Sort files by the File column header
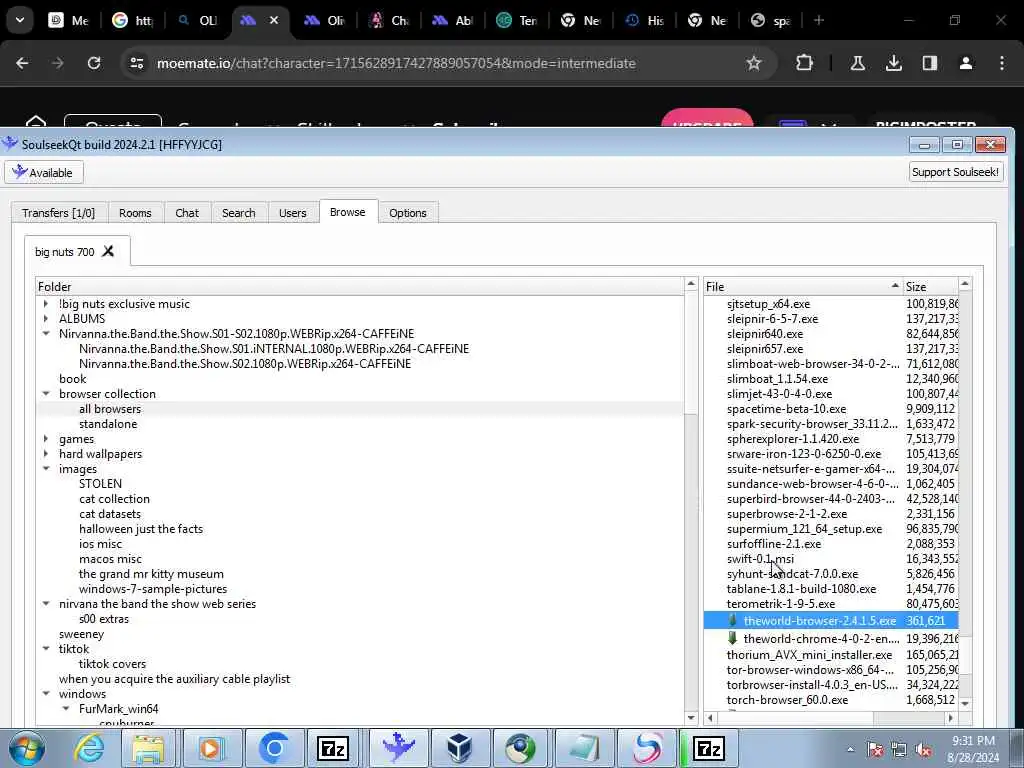This screenshot has height=768, width=1024. coord(803,286)
